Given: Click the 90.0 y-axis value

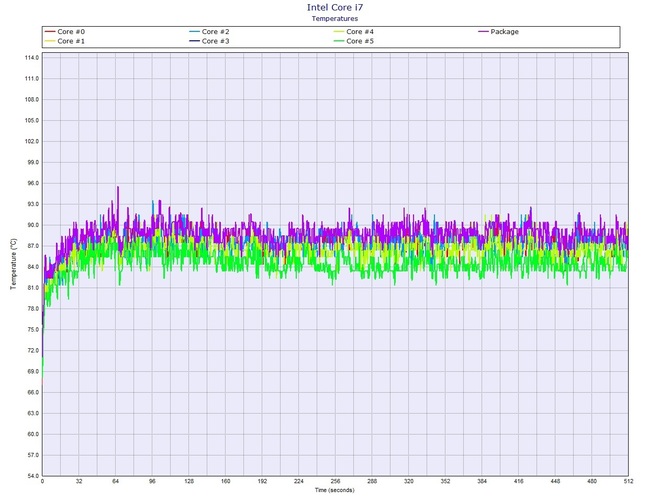Looking at the screenshot, I should 32,225.
